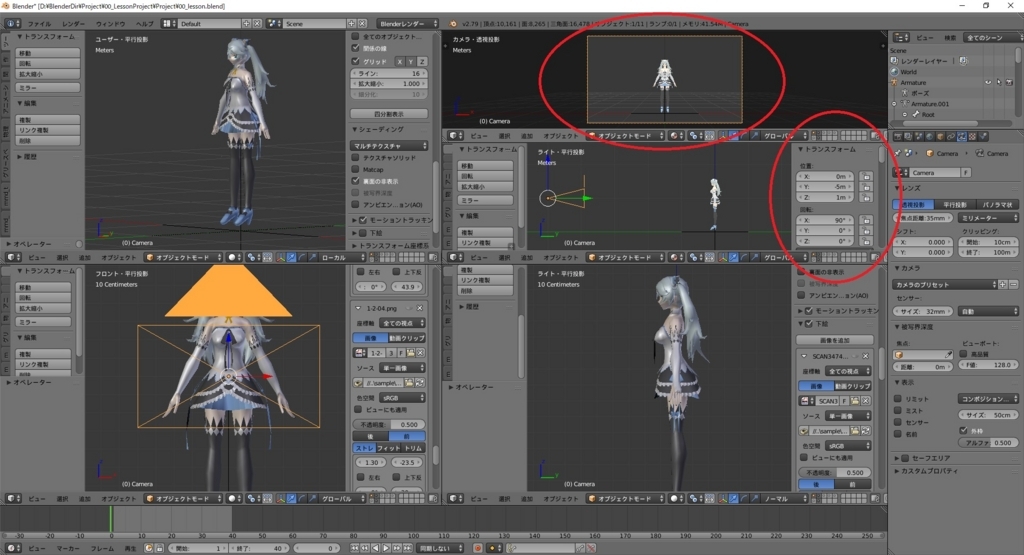The width and height of the screenshot is (1024, 555).
Task: Delete the Default screen layout
Action: point(257,24)
